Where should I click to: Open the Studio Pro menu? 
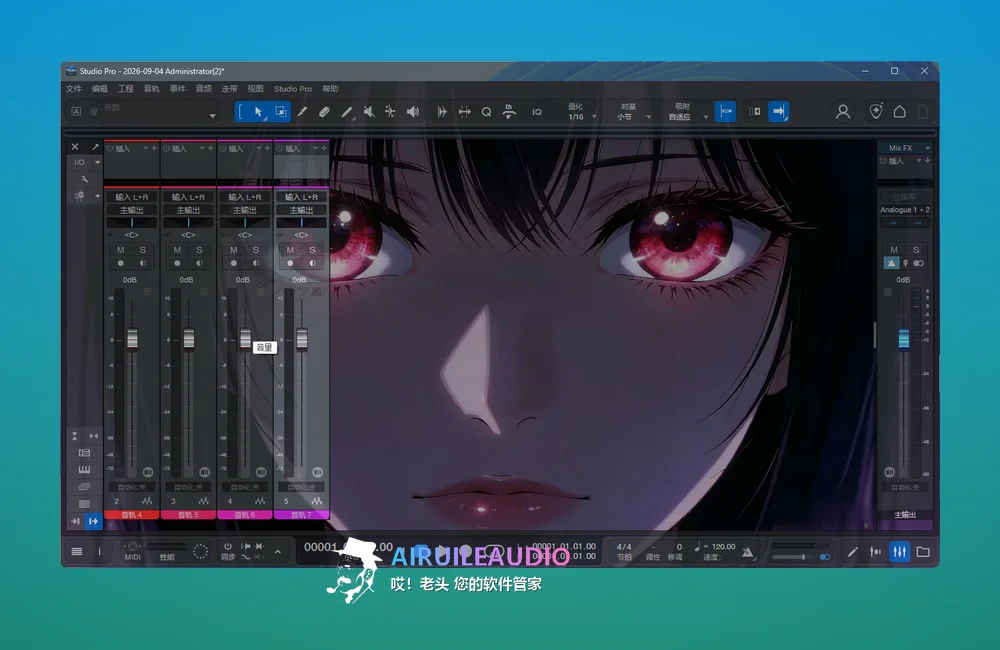293,89
